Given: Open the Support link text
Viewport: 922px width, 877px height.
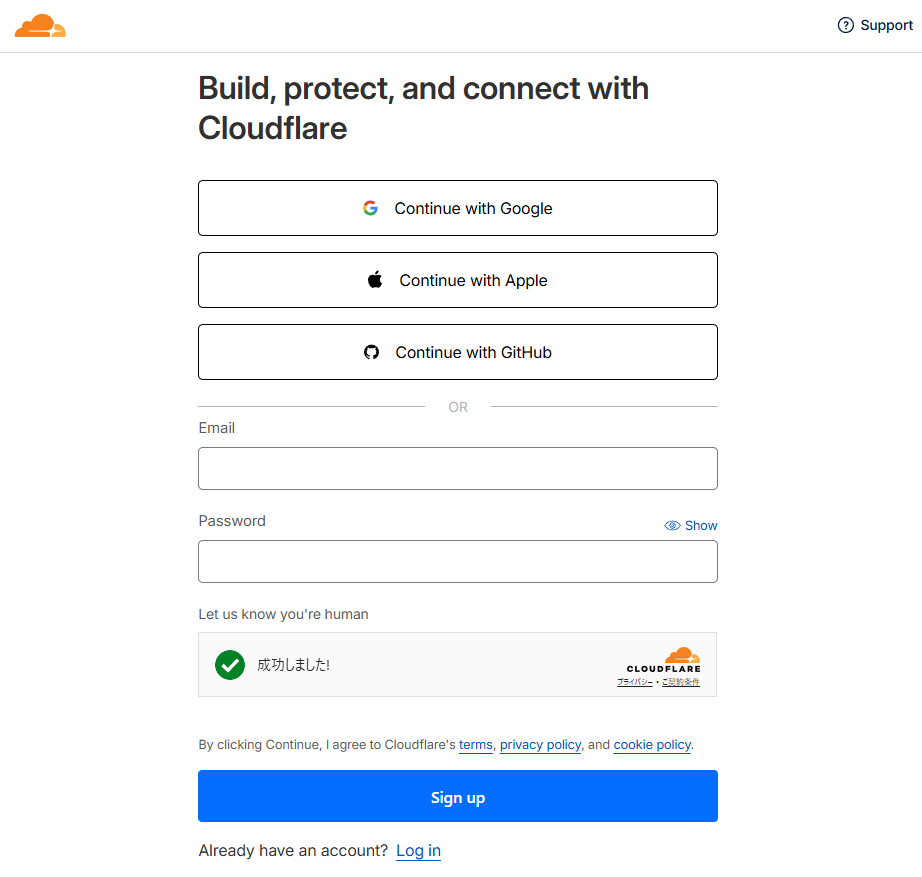Looking at the screenshot, I should 886,26.
